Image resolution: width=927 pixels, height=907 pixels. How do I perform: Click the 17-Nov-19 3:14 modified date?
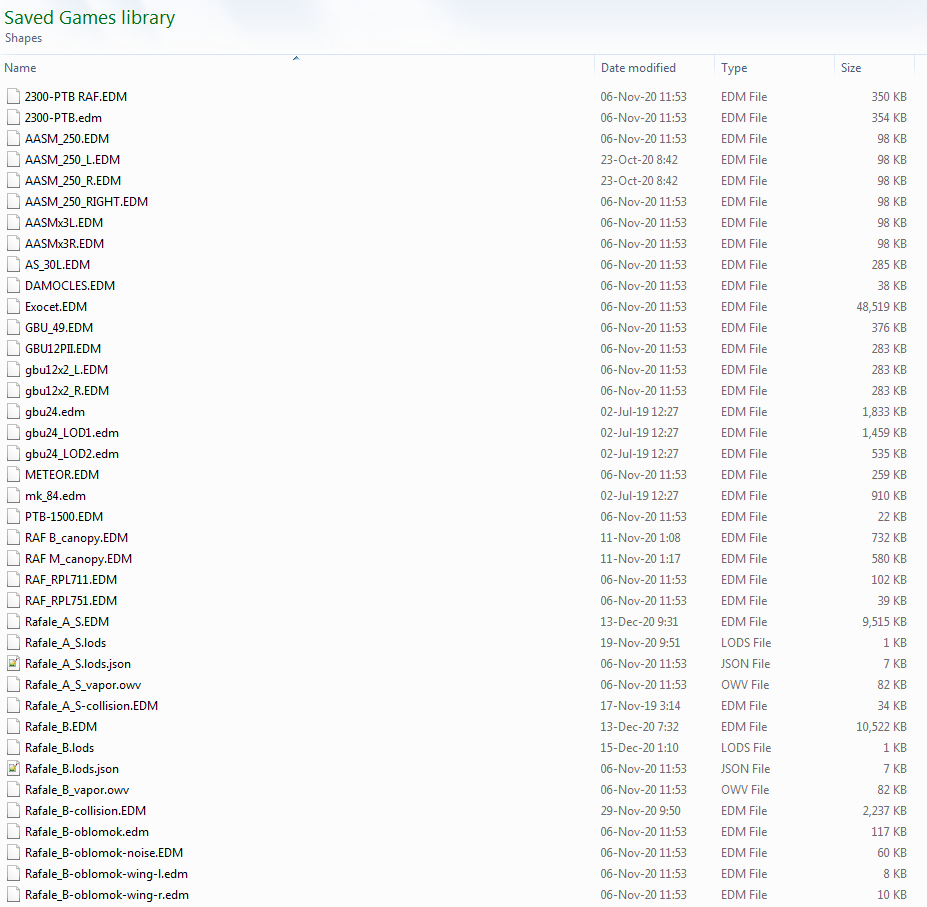click(640, 705)
